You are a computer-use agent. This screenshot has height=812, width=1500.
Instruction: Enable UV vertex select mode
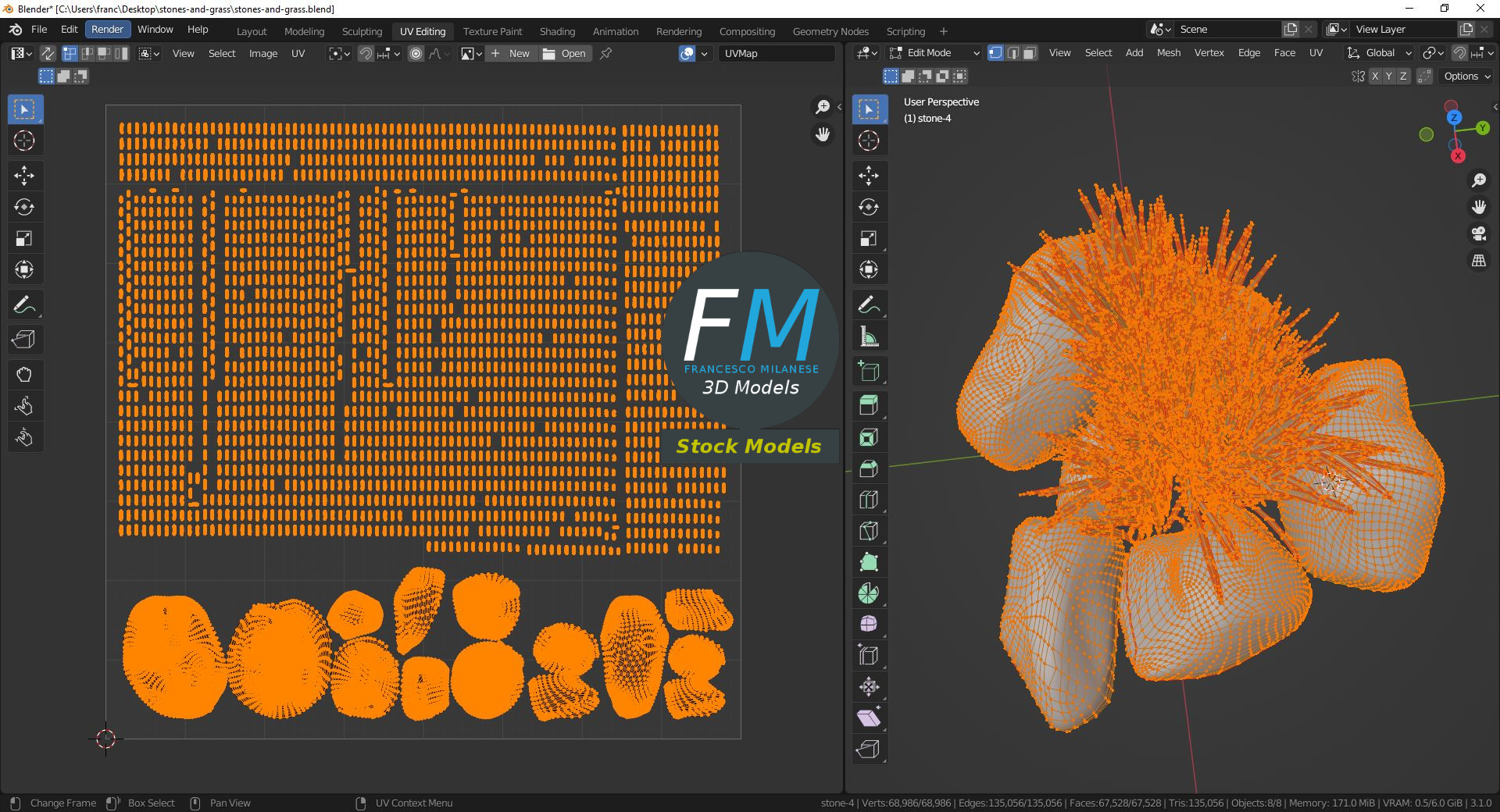70,53
